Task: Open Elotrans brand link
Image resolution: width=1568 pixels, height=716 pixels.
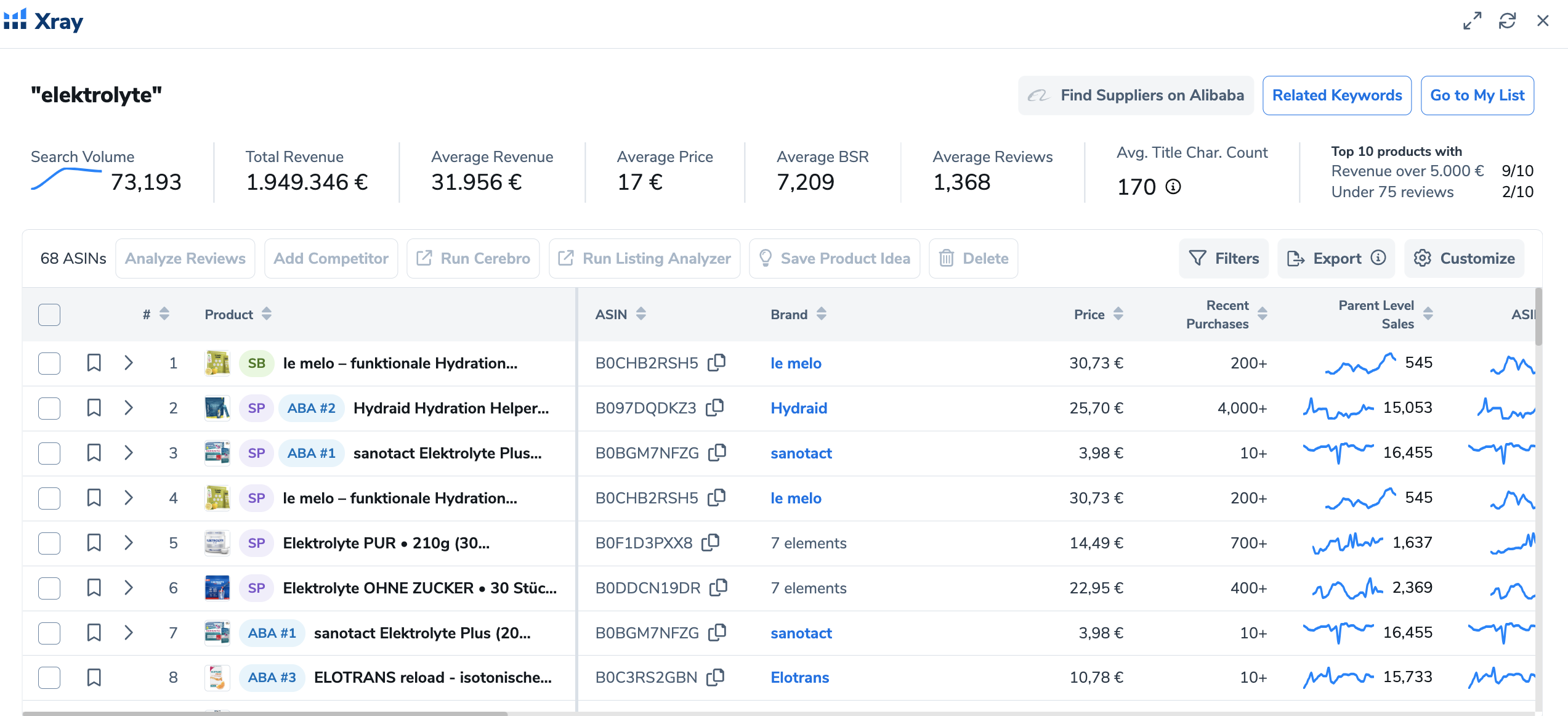Action: click(799, 677)
